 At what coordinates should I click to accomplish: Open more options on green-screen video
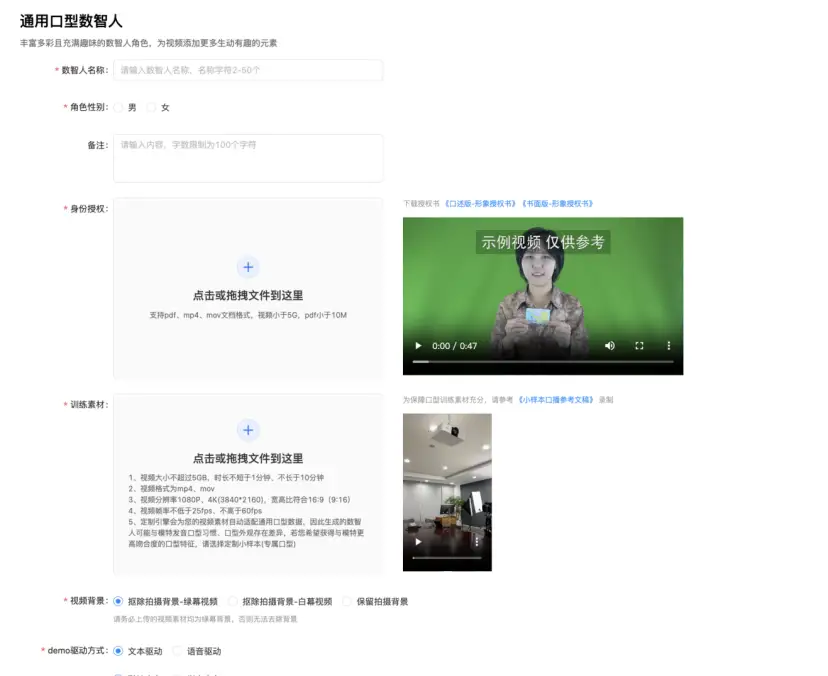pos(668,345)
